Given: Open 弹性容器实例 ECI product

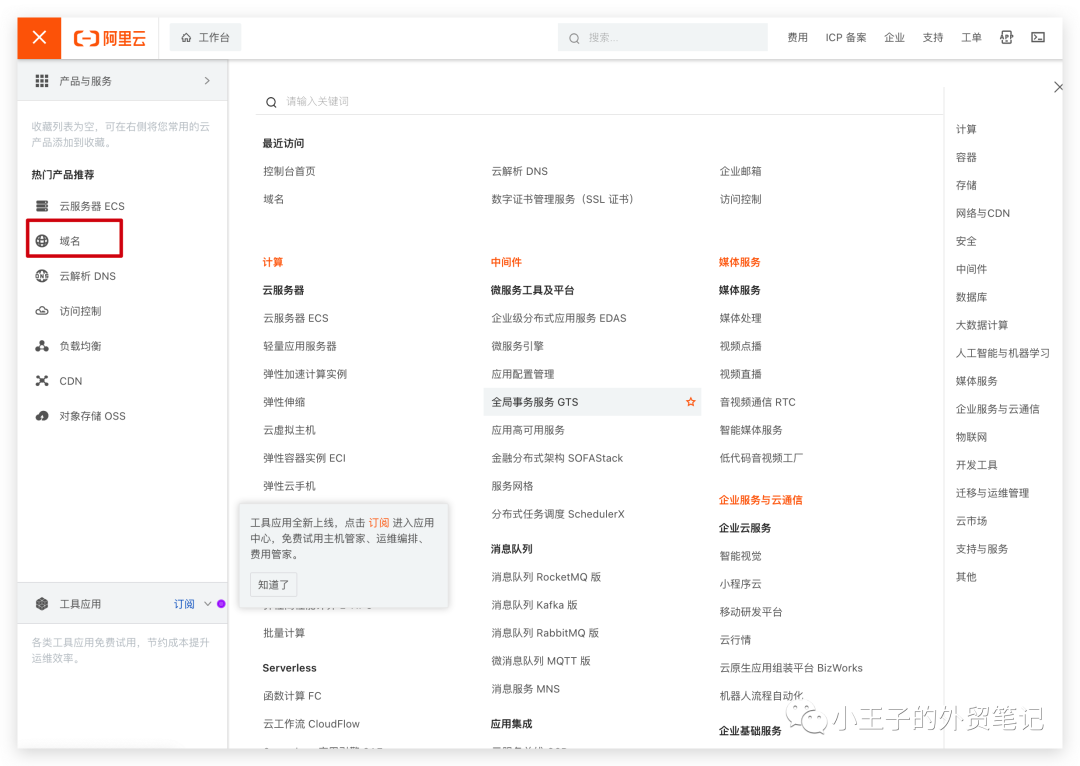Looking at the screenshot, I should point(304,458).
